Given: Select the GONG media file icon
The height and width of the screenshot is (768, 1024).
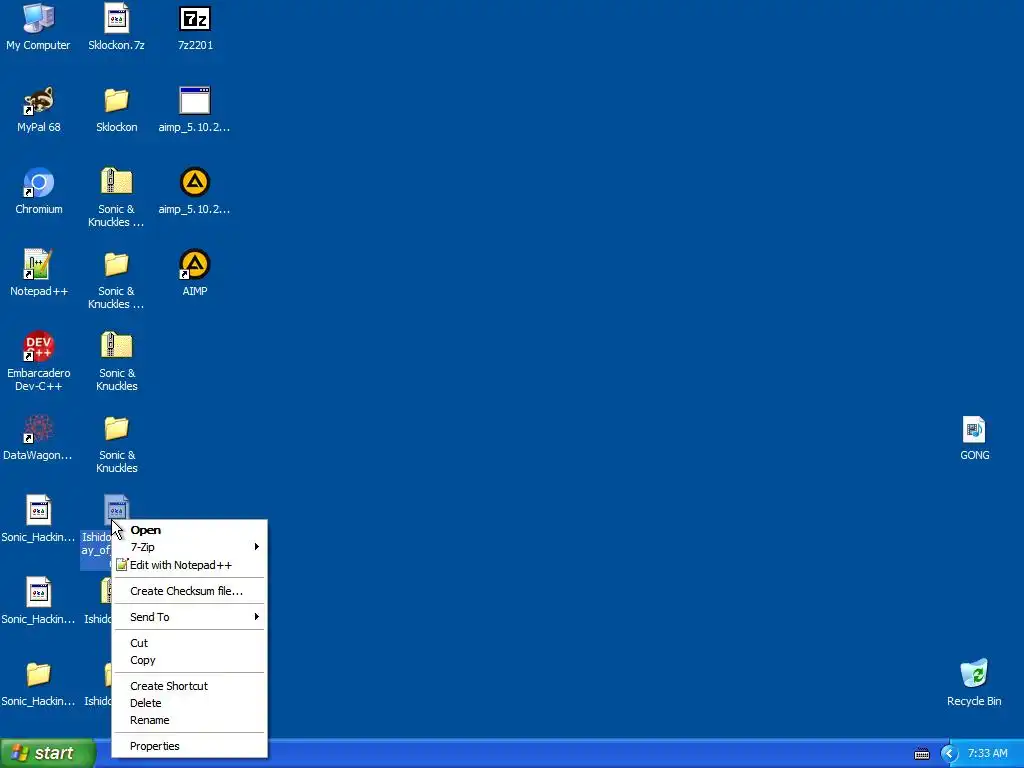Looking at the screenshot, I should pyautogui.click(x=974, y=438).
